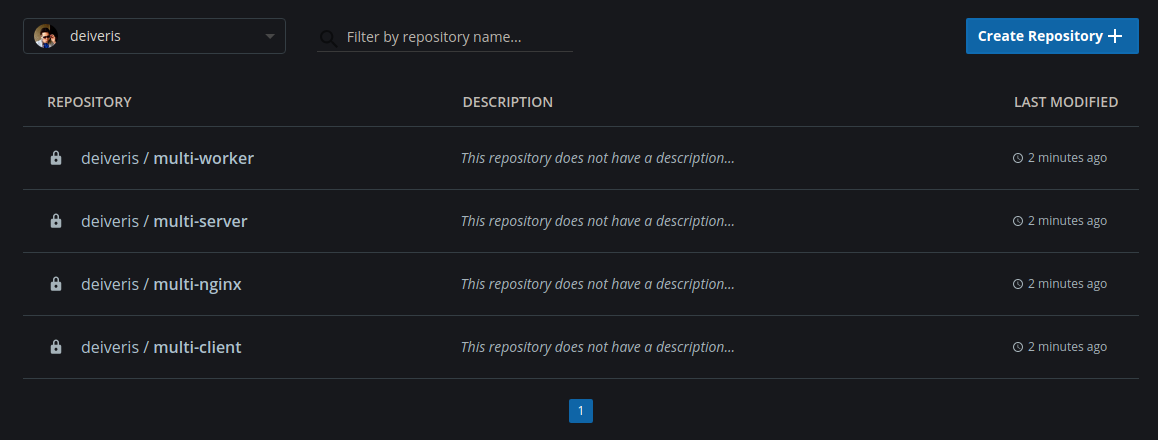Click the lock icon beside multi-client
Image resolution: width=1158 pixels, height=440 pixels.
(x=55, y=346)
